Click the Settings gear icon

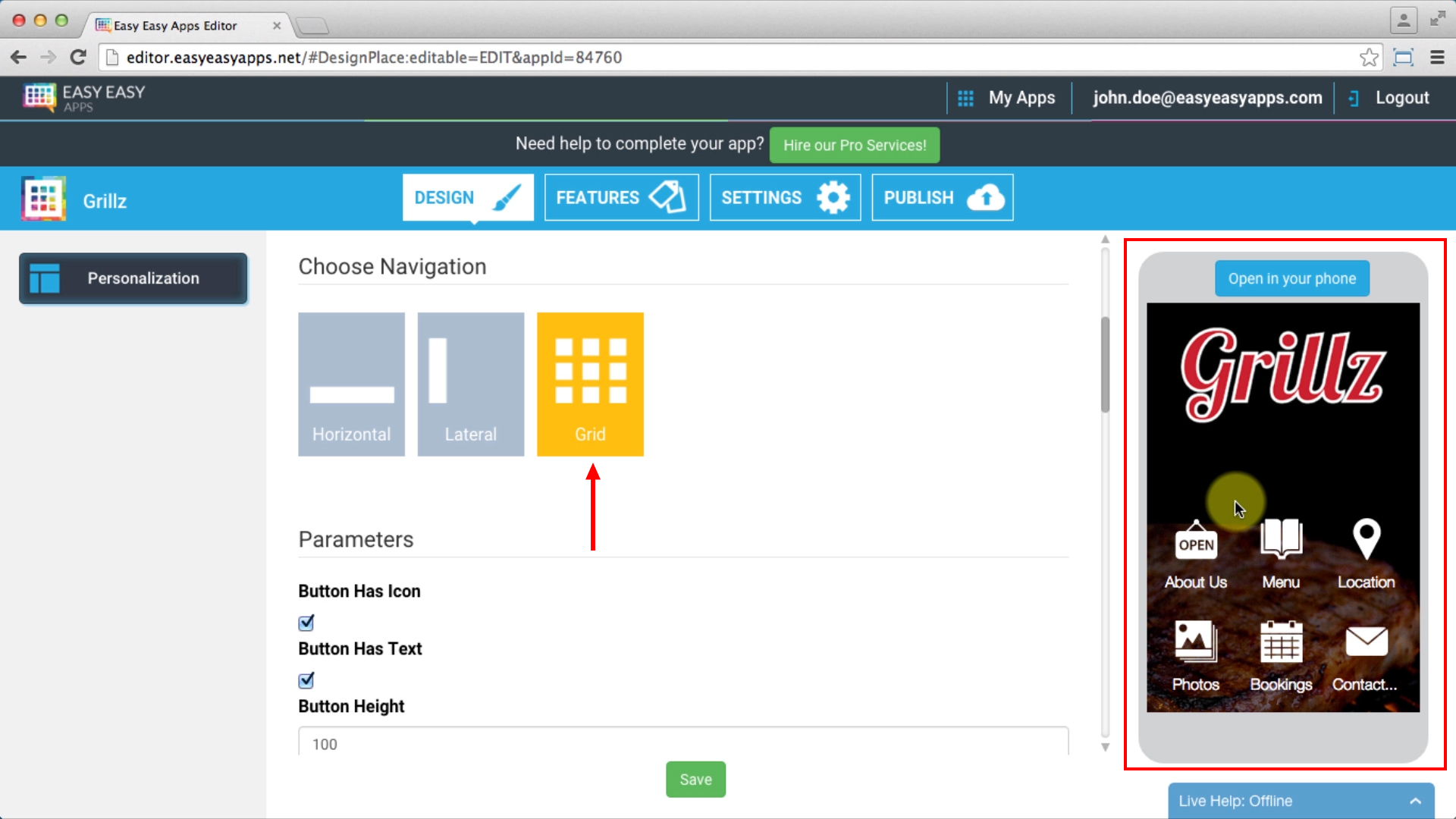click(x=834, y=197)
